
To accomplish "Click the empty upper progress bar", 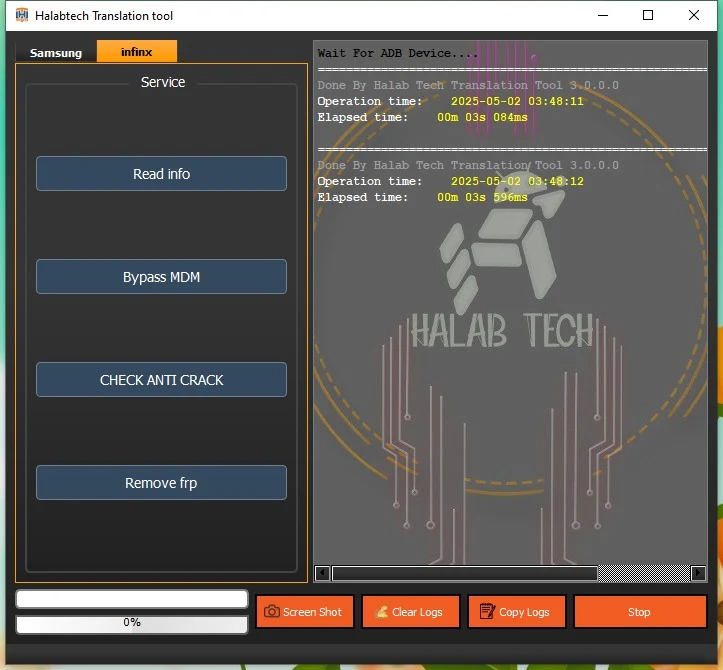I will click(x=132, y=599).
